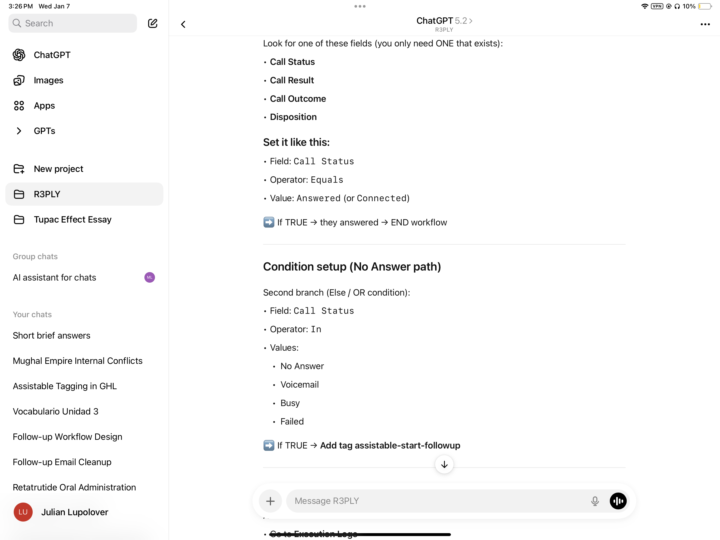This screenshot has height=540, width=720.
Task: Click the headphones status icon
Action: point(677,6)
